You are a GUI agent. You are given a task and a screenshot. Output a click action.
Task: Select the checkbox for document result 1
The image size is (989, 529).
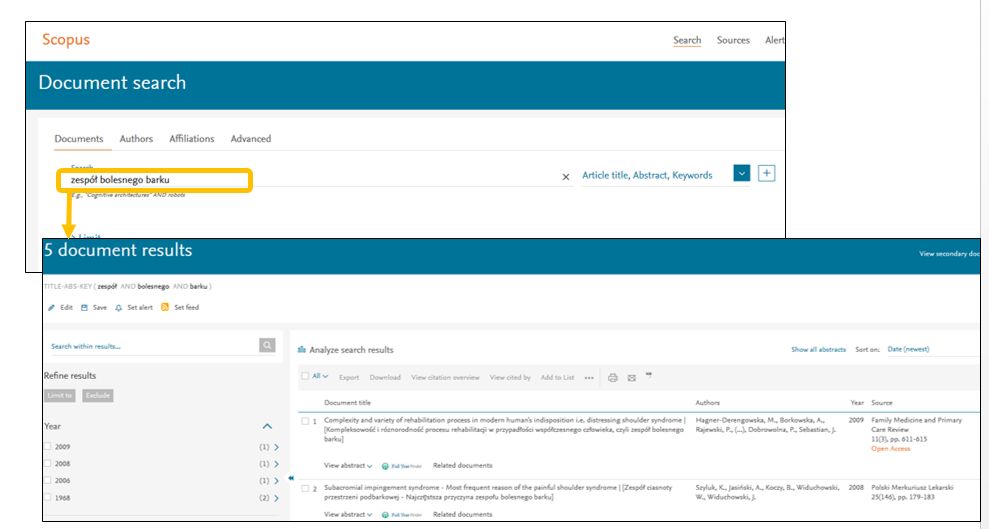coord(306,421)
